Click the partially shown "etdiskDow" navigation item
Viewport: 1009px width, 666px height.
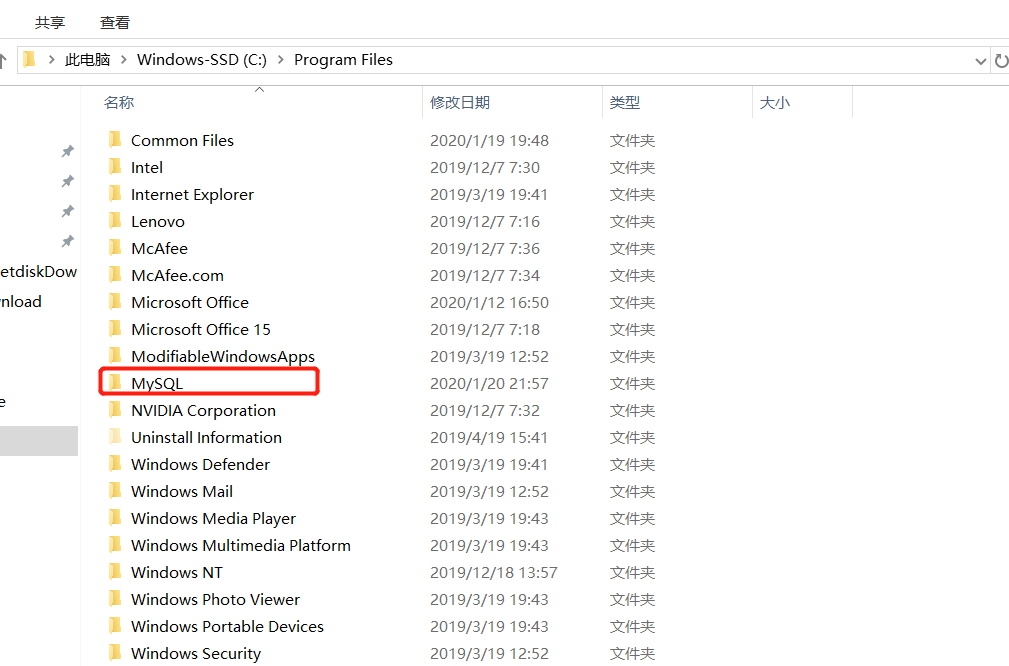(39, 272)
